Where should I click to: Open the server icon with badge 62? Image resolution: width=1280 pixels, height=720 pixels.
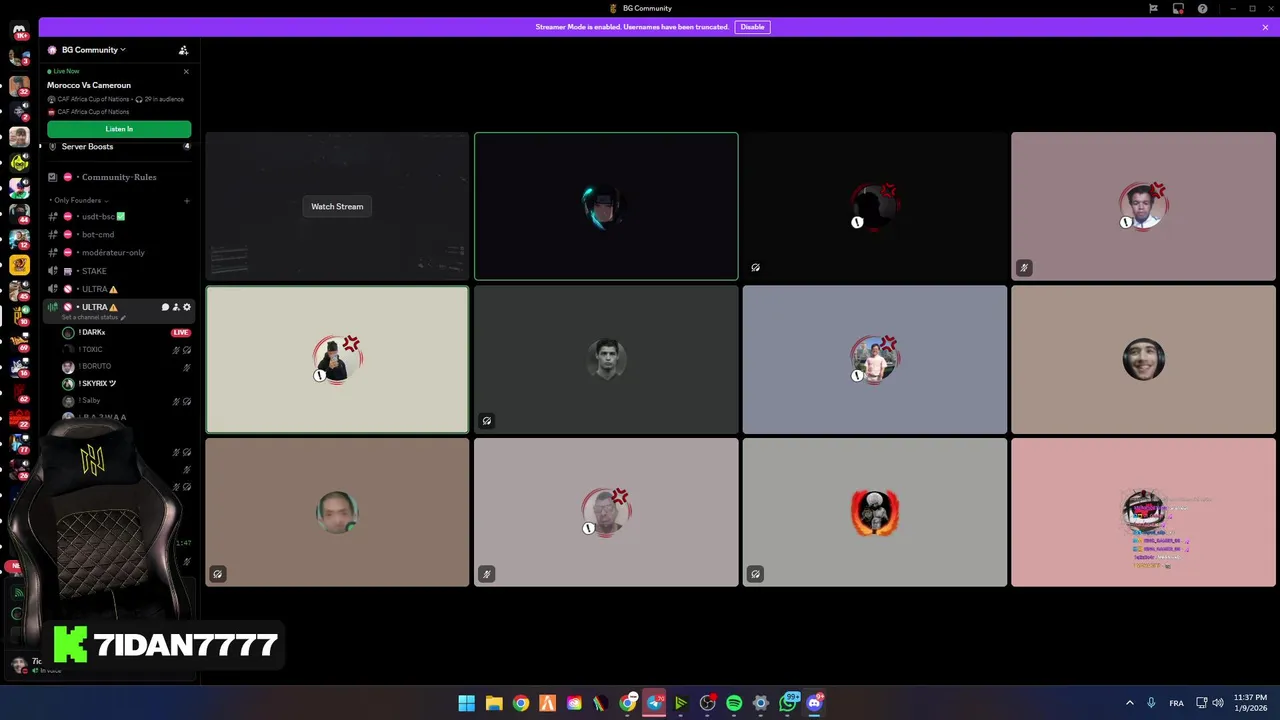click(x=19, y=393)
